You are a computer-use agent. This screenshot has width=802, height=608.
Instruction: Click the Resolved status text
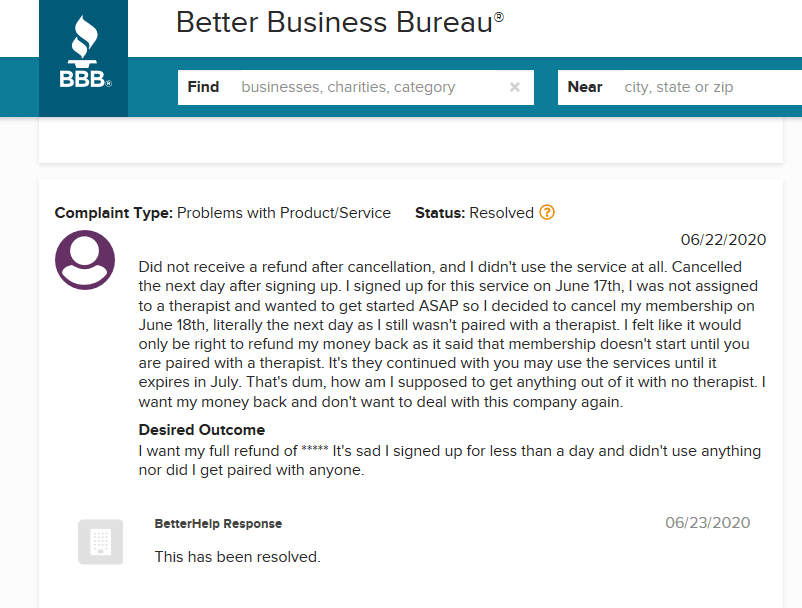point(501,213)
